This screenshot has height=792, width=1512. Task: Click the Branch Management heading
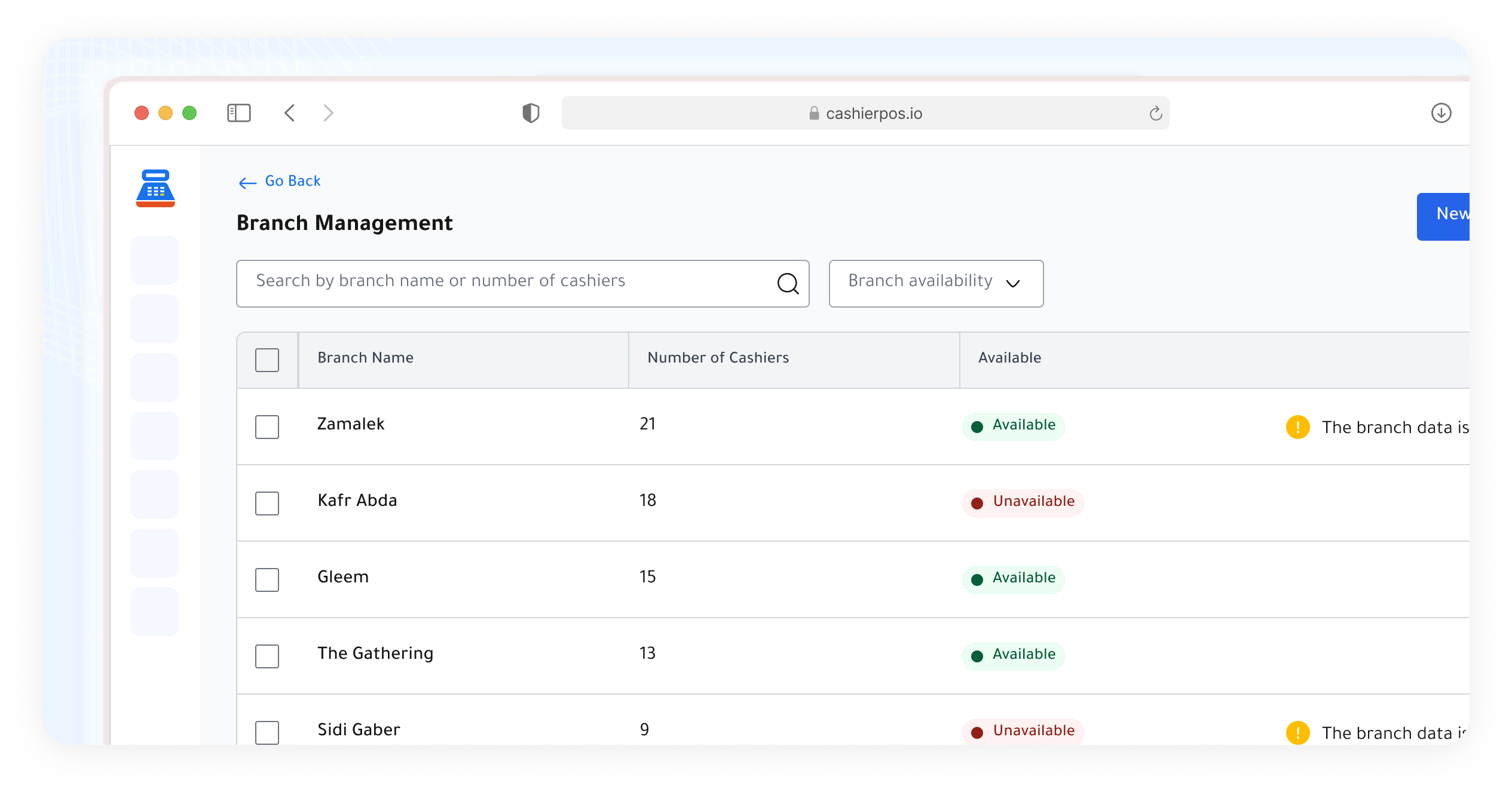click(x=344, y=223)
